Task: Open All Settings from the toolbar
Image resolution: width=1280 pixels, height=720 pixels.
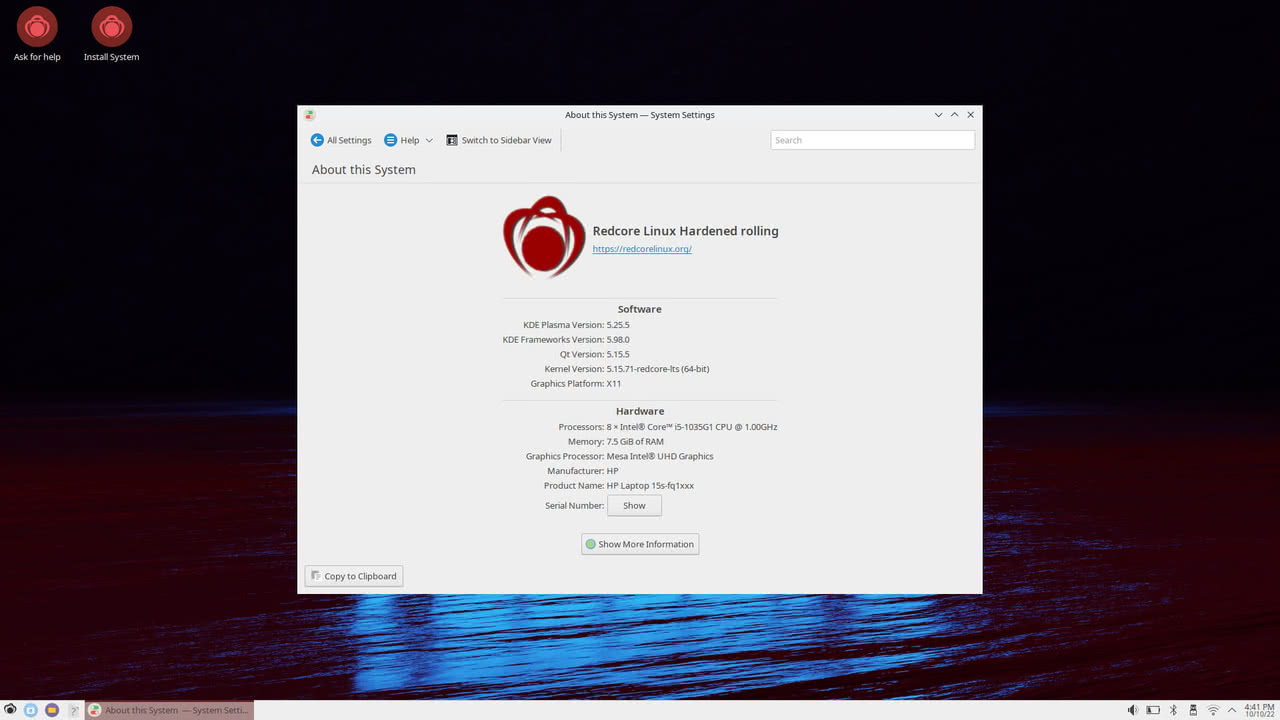Action: click(x=341, y=140)
